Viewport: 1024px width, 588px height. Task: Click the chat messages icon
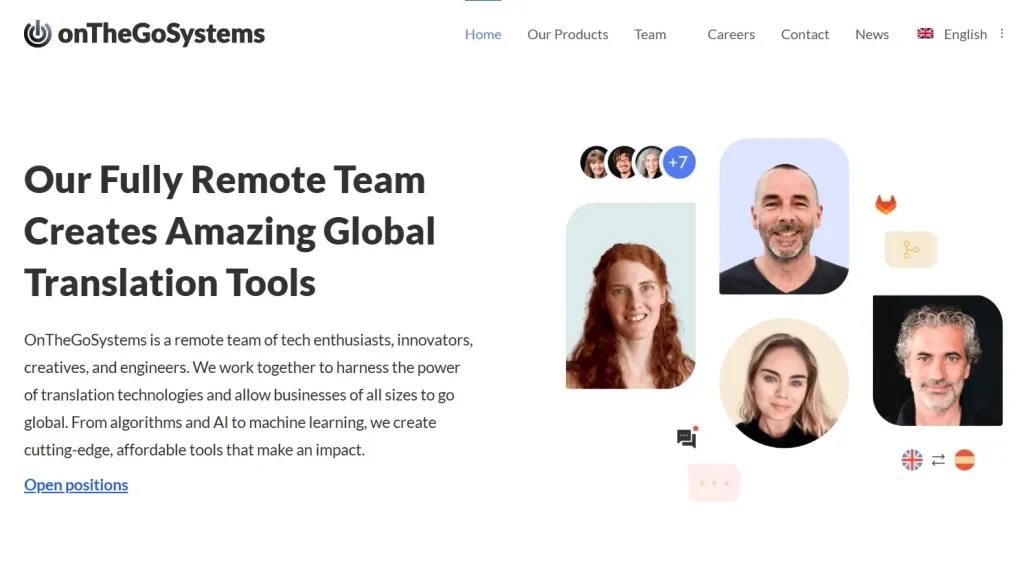point(687,437)
